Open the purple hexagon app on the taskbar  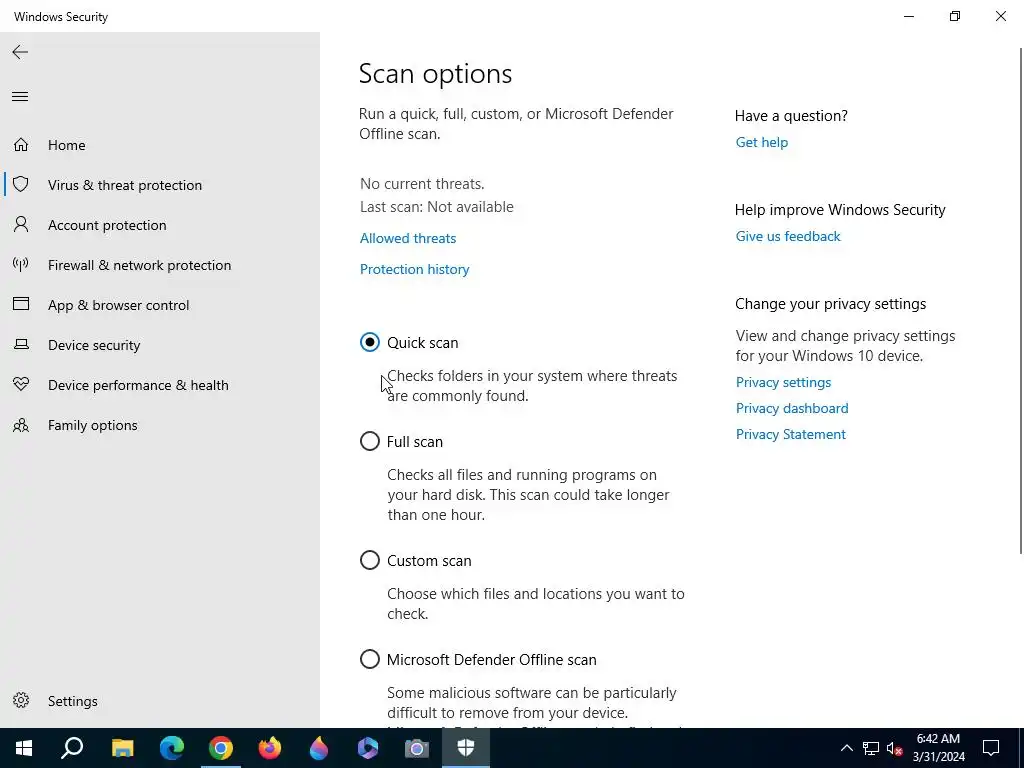tap(368, 748)
